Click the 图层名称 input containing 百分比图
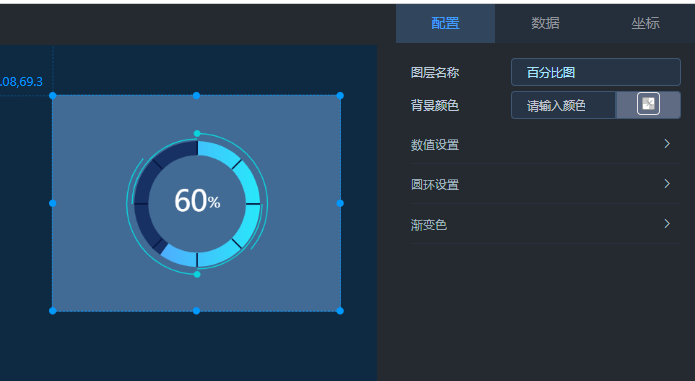This screenshot has height=381, width=695. pyautogui.click(x=596, y=72)
